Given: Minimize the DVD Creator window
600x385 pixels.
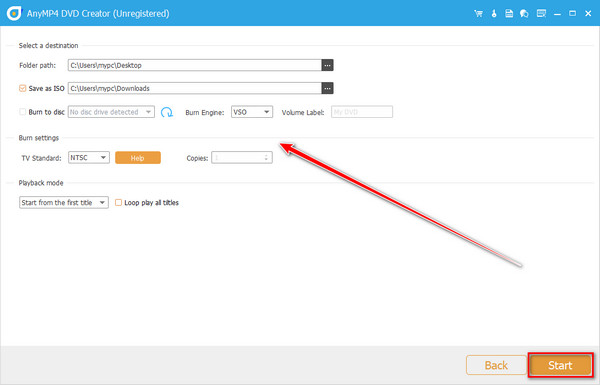Looking at the screenshot, I should 557,14.
